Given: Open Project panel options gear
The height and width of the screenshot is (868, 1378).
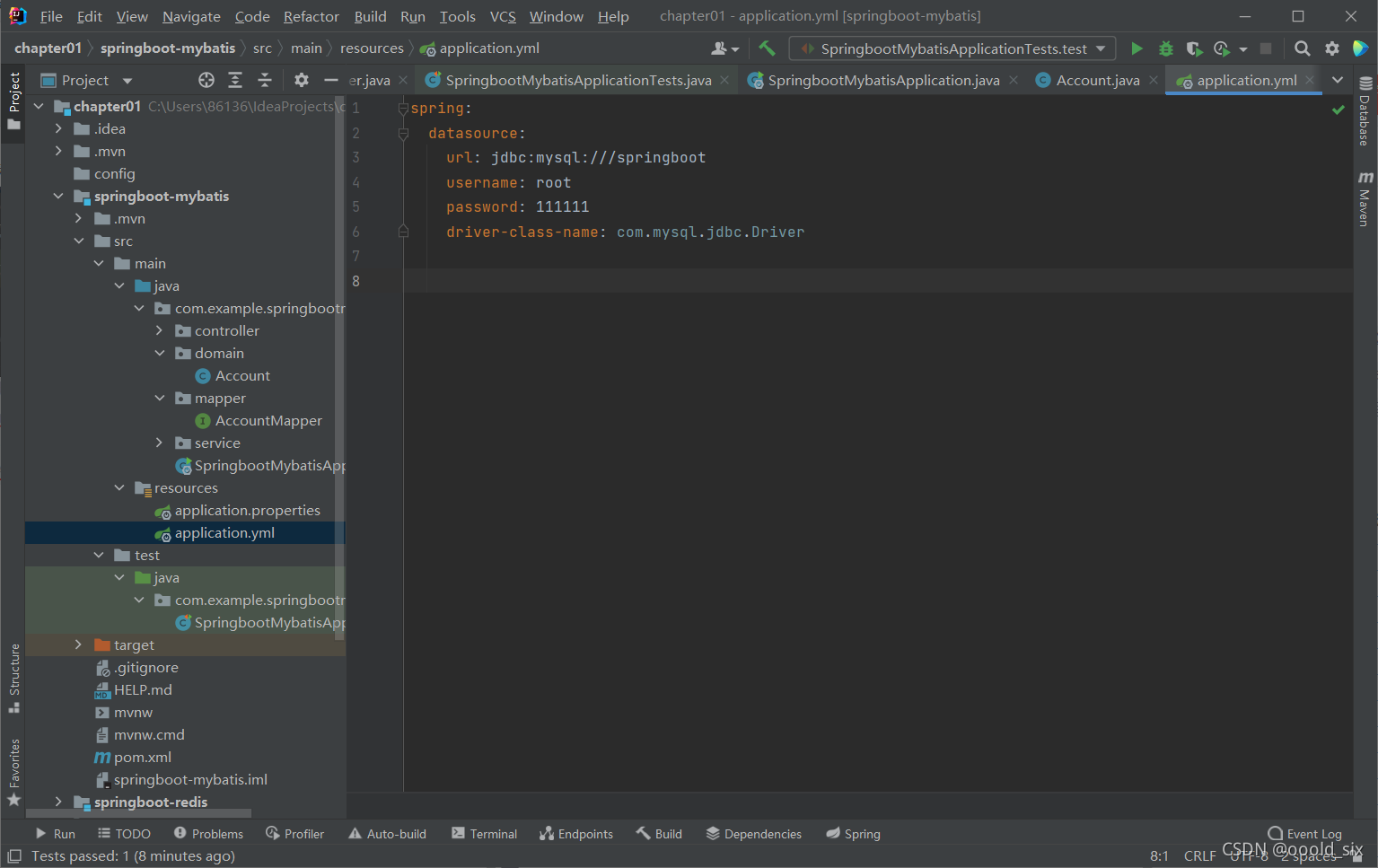Looking at the screenshot, I should (302, 80).
